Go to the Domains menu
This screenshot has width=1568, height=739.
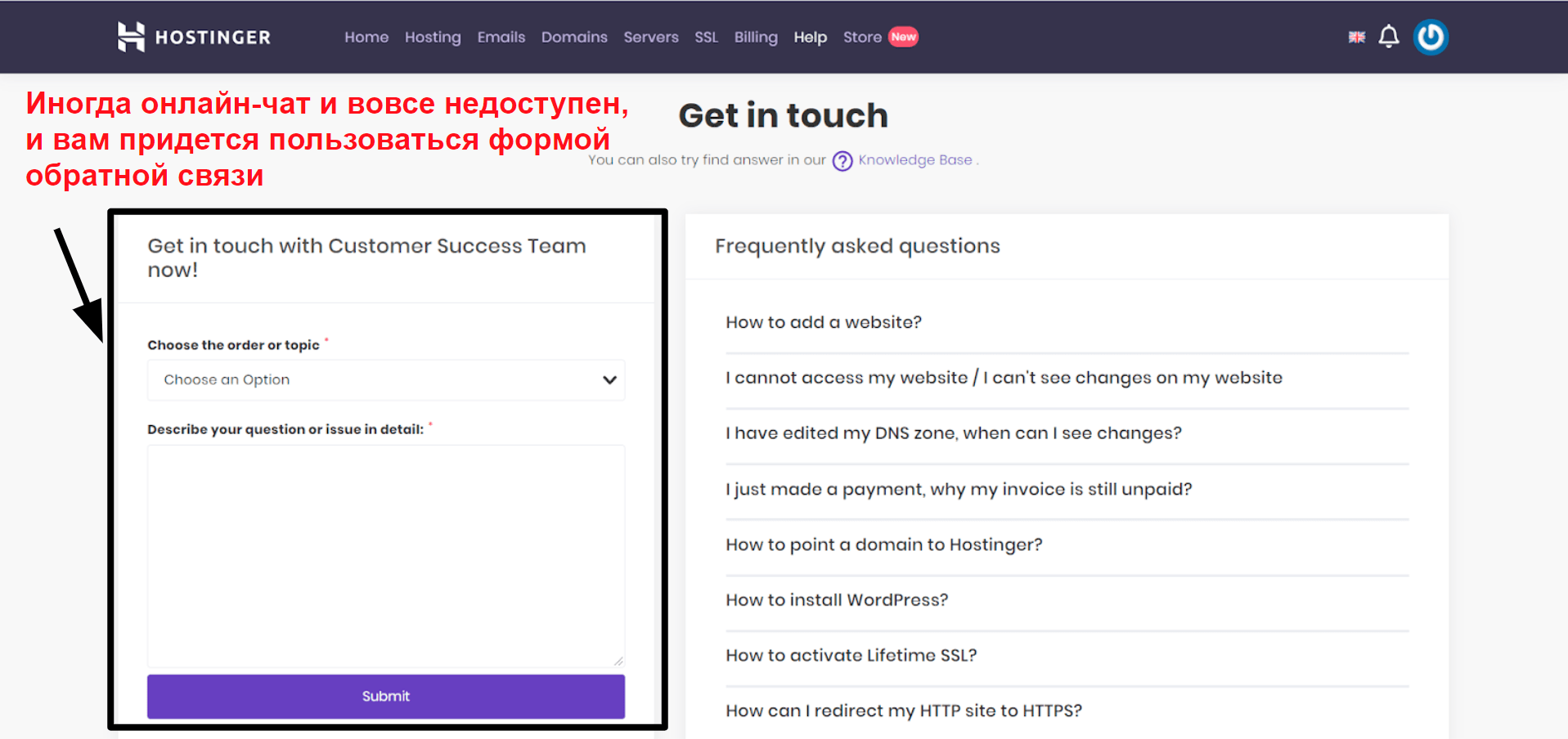(574, 37)
